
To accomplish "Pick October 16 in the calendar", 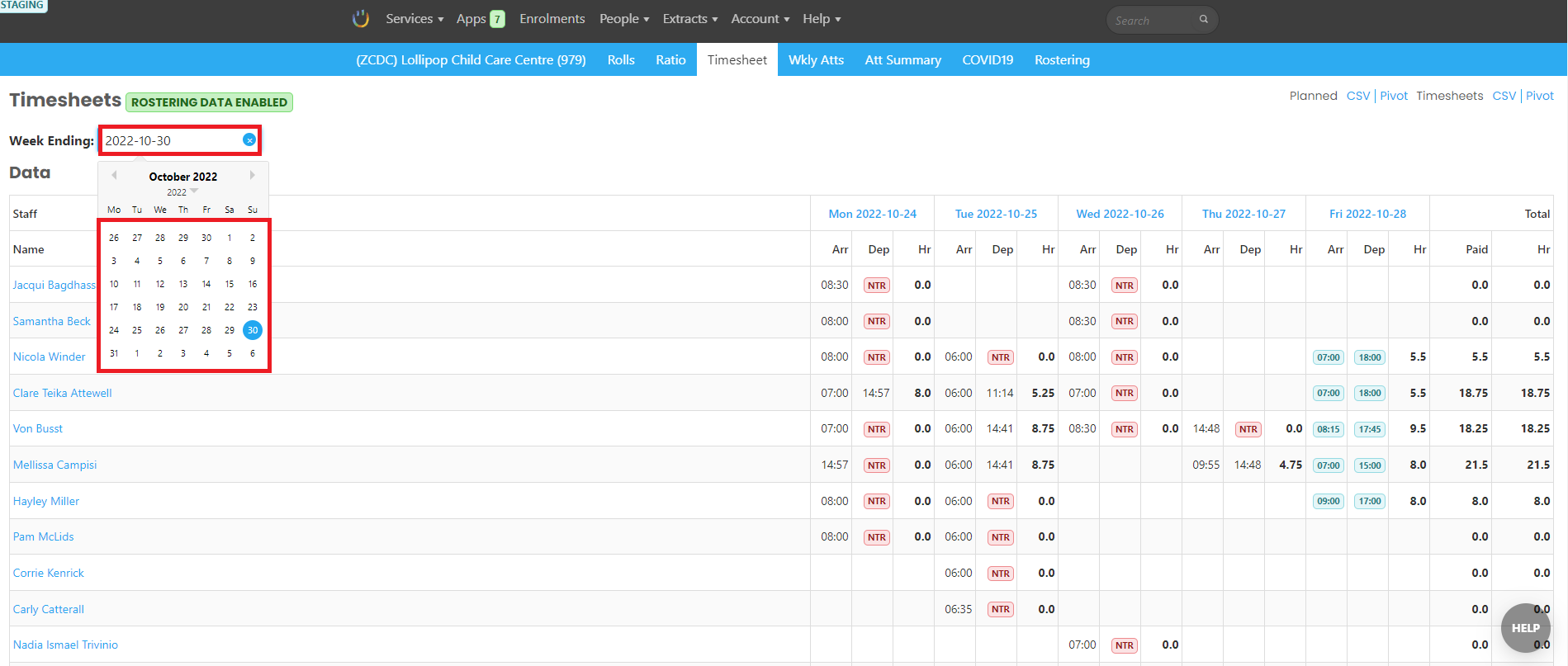I will point(253,284).
